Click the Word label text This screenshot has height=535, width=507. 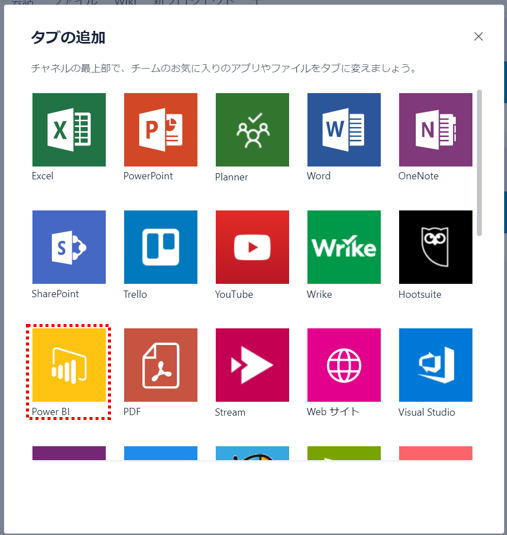(x=319, y=176)
